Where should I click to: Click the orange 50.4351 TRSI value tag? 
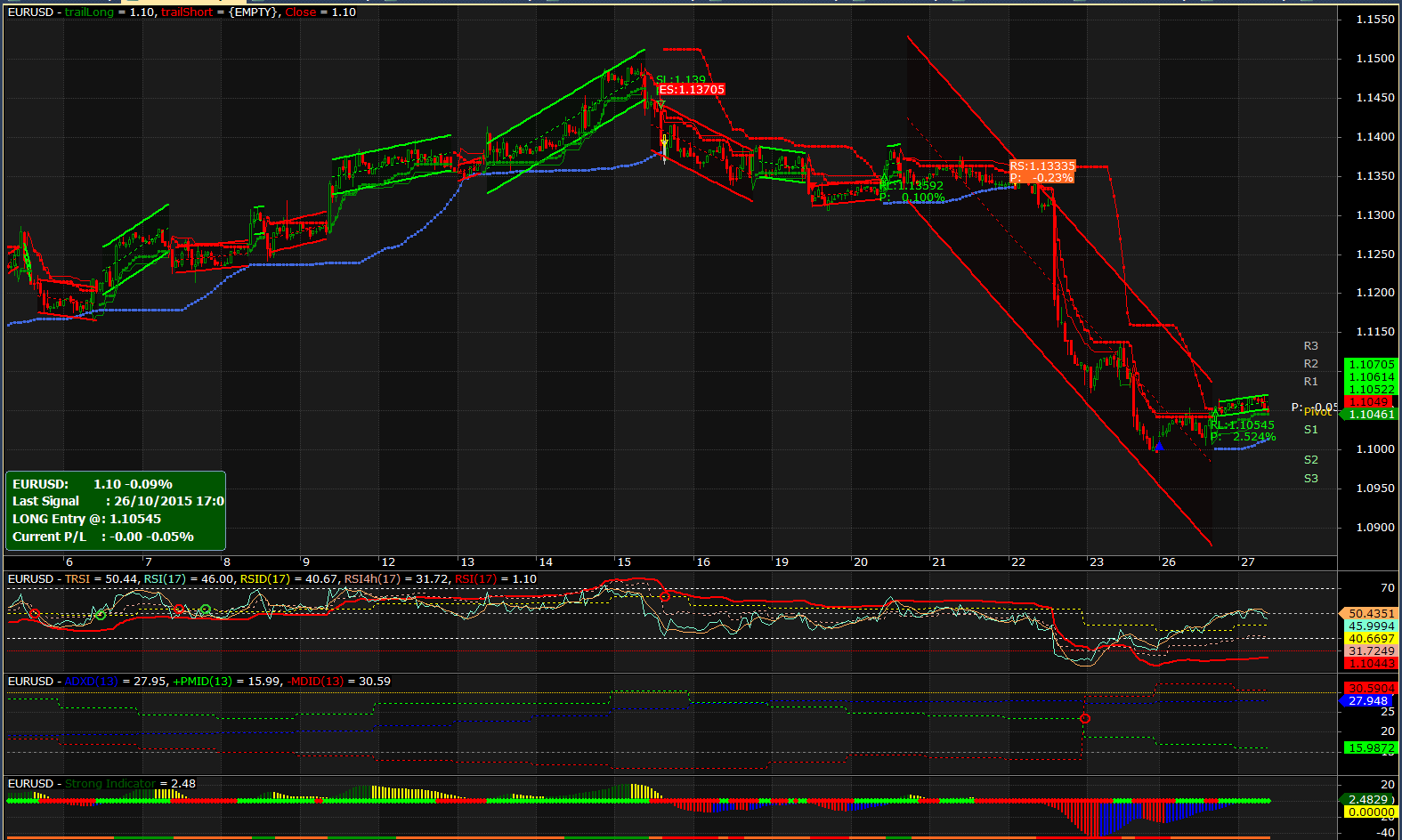pos(1369,614)
